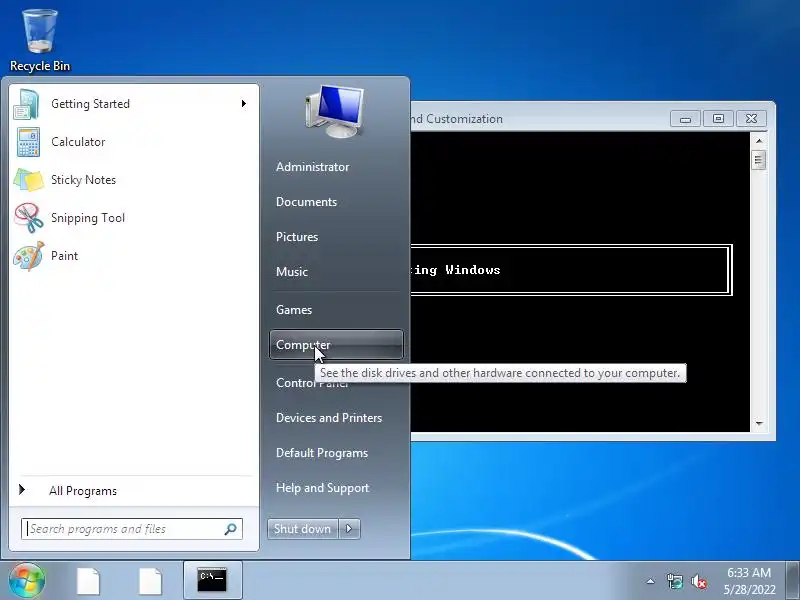The width and height of the screenshot is (800, 600).
Task: Select the Snipping Tool text label
Action: tap(88, 218)
